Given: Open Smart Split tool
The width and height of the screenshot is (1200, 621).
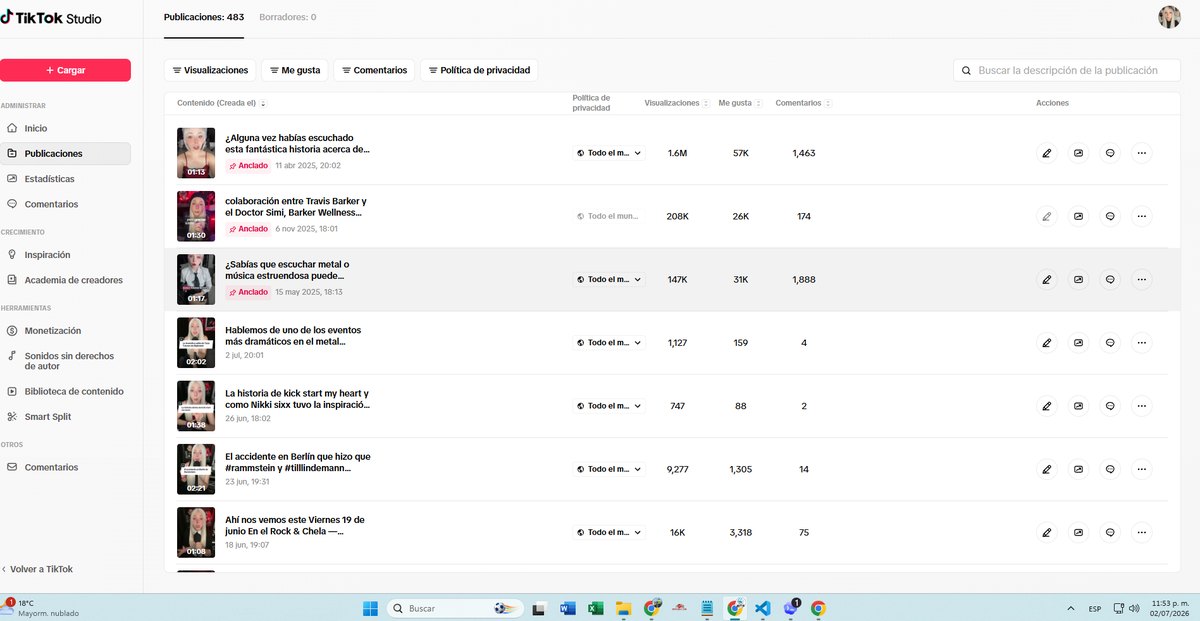Looking at the screenshot, I should tap(65, 417).
